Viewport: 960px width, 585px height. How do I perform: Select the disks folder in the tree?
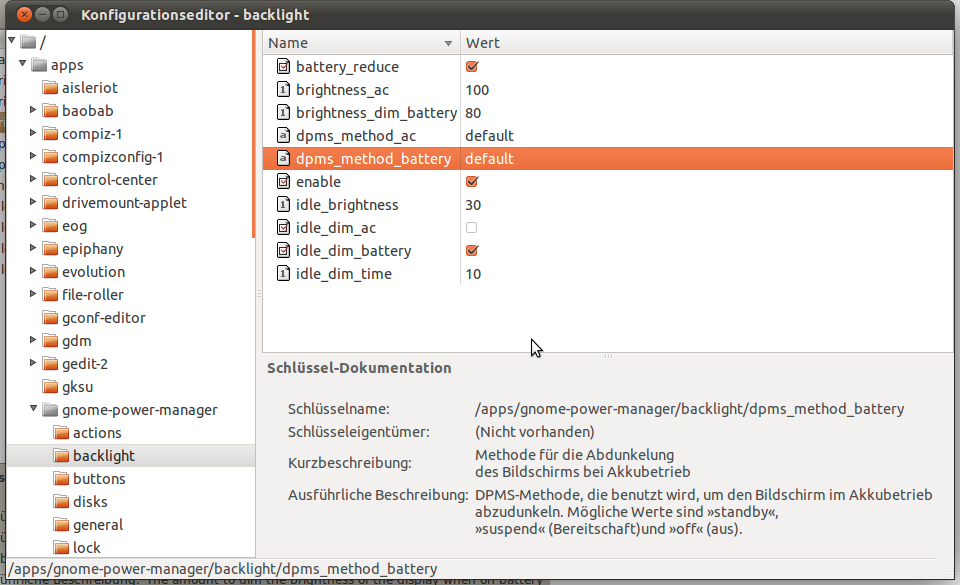90,502
